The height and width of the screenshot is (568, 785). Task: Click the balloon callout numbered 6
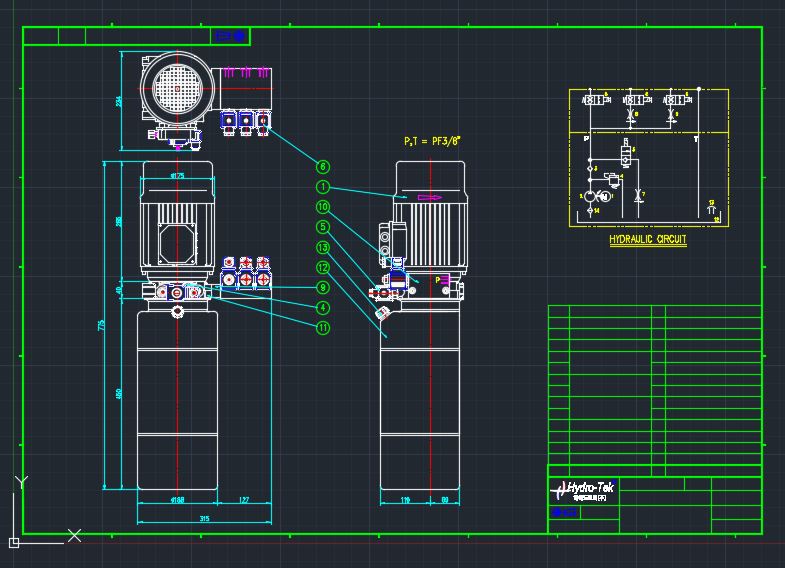[x=323, y=166]
